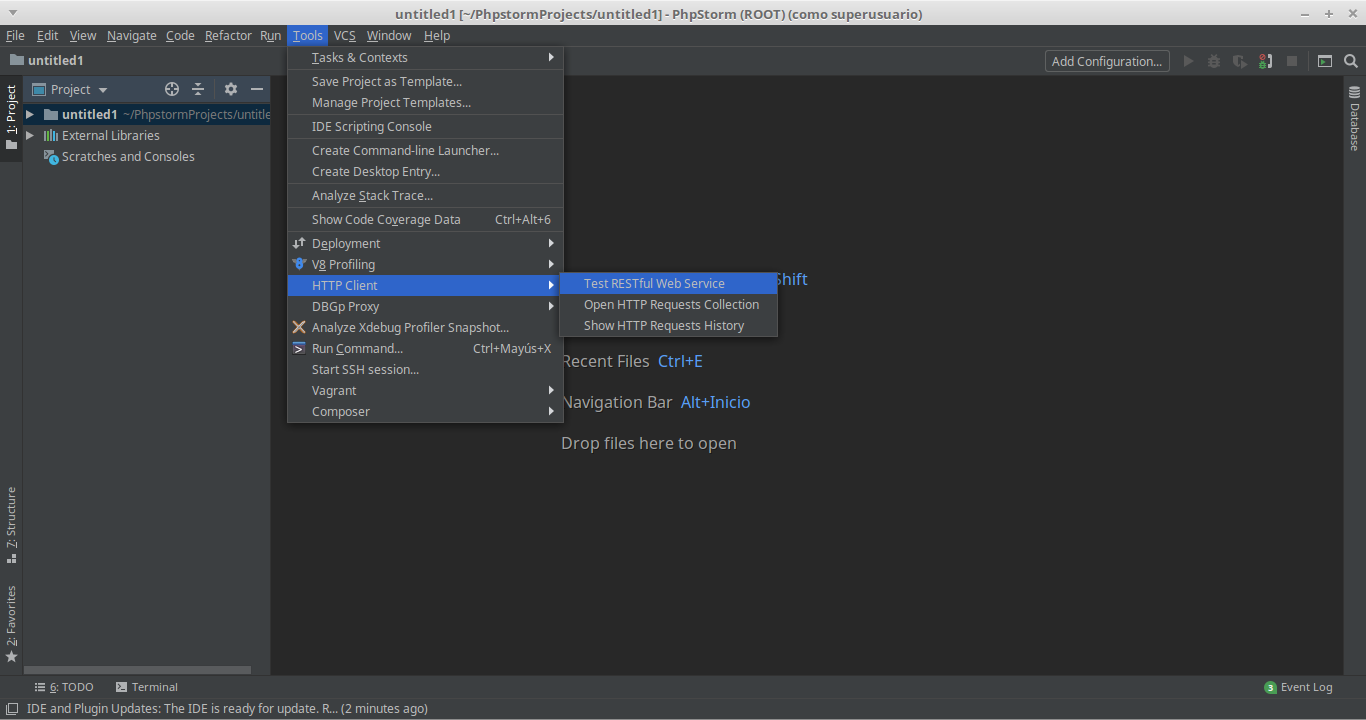Expand the untitled1 project tree node
The width and height of the screenshot is (1366, 720).
(30, 114)
